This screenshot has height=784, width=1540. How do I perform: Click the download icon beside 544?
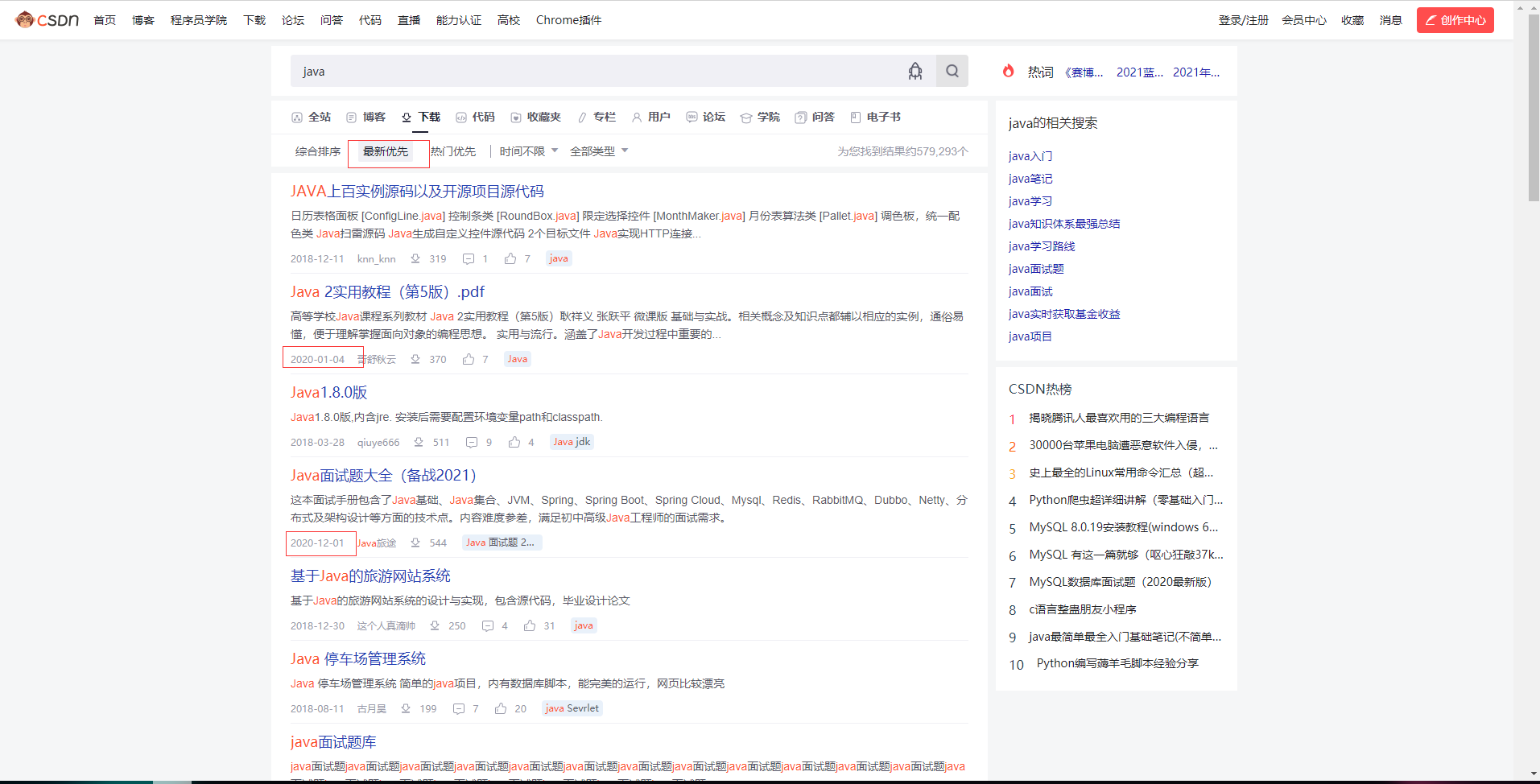[415, 543]
